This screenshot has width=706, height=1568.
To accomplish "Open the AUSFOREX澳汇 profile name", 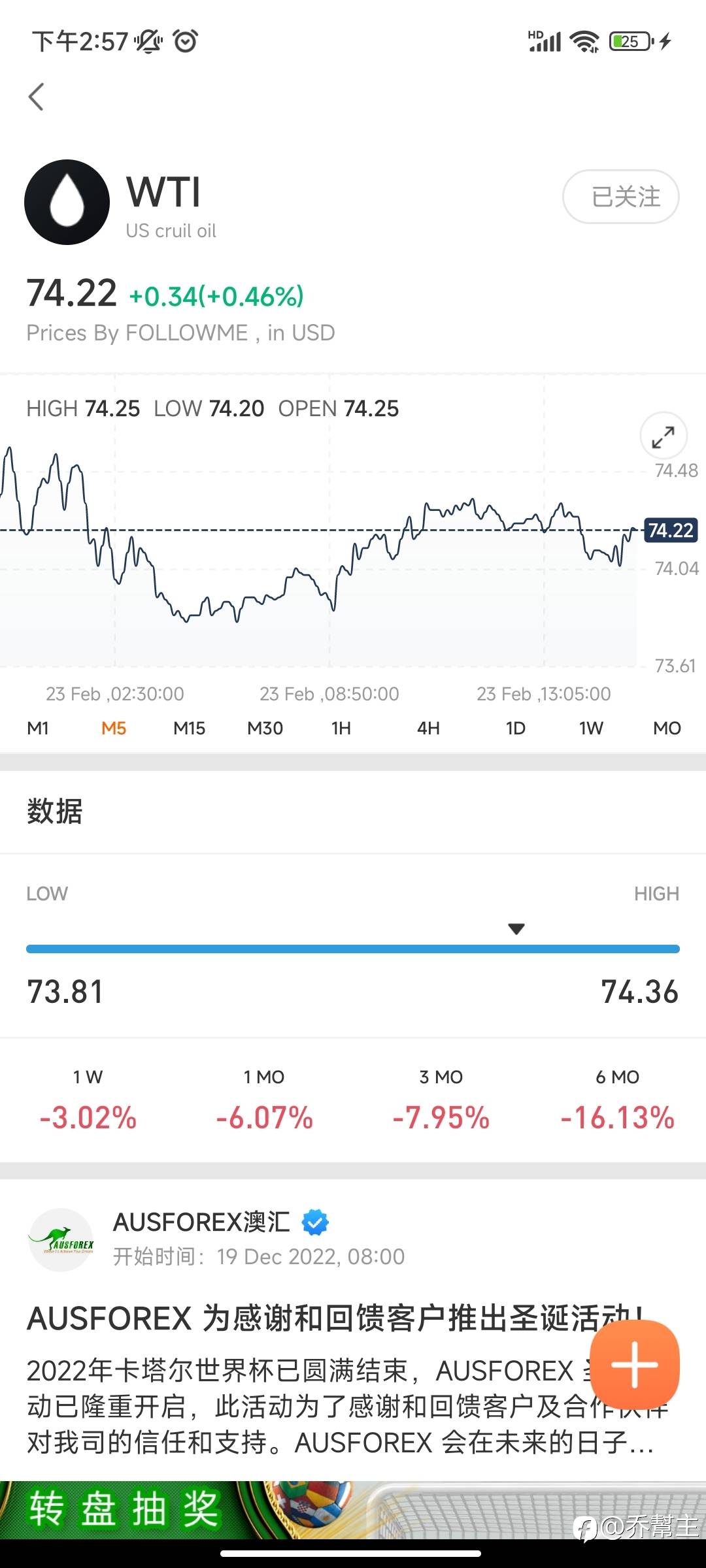I will (201, 1222).
